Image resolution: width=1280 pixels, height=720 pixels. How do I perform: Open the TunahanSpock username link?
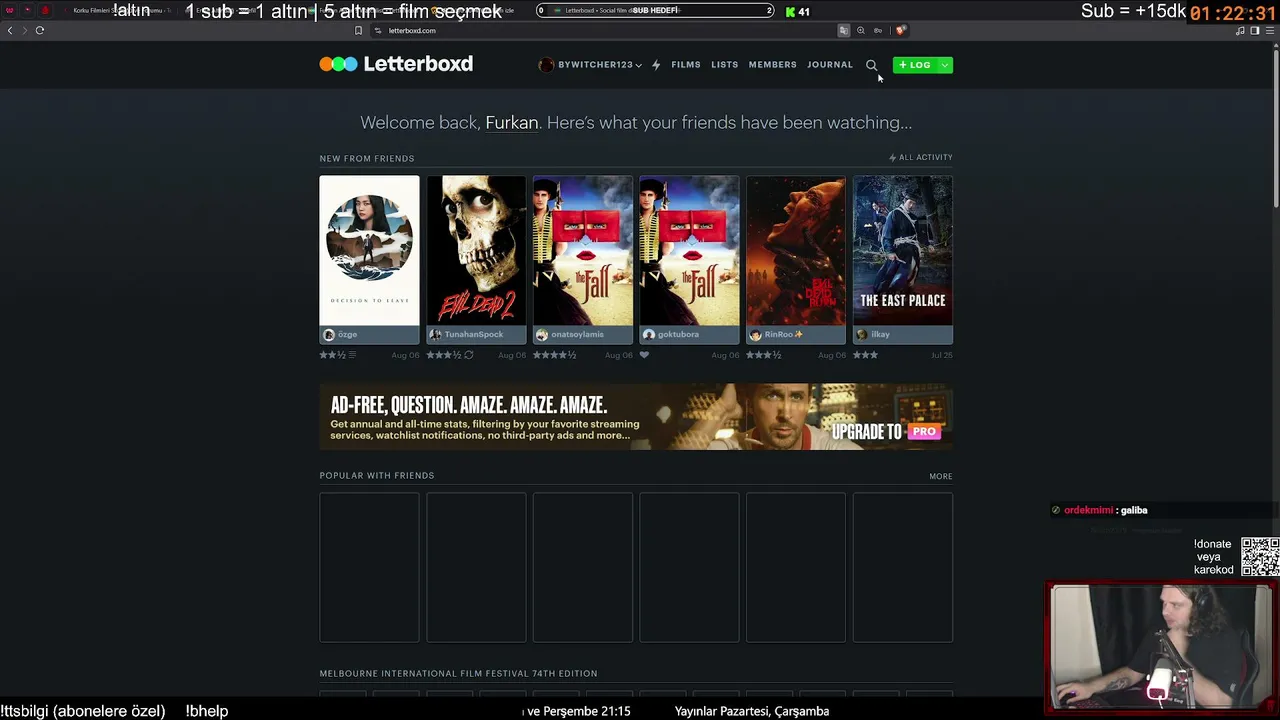(x=474, y=335)
